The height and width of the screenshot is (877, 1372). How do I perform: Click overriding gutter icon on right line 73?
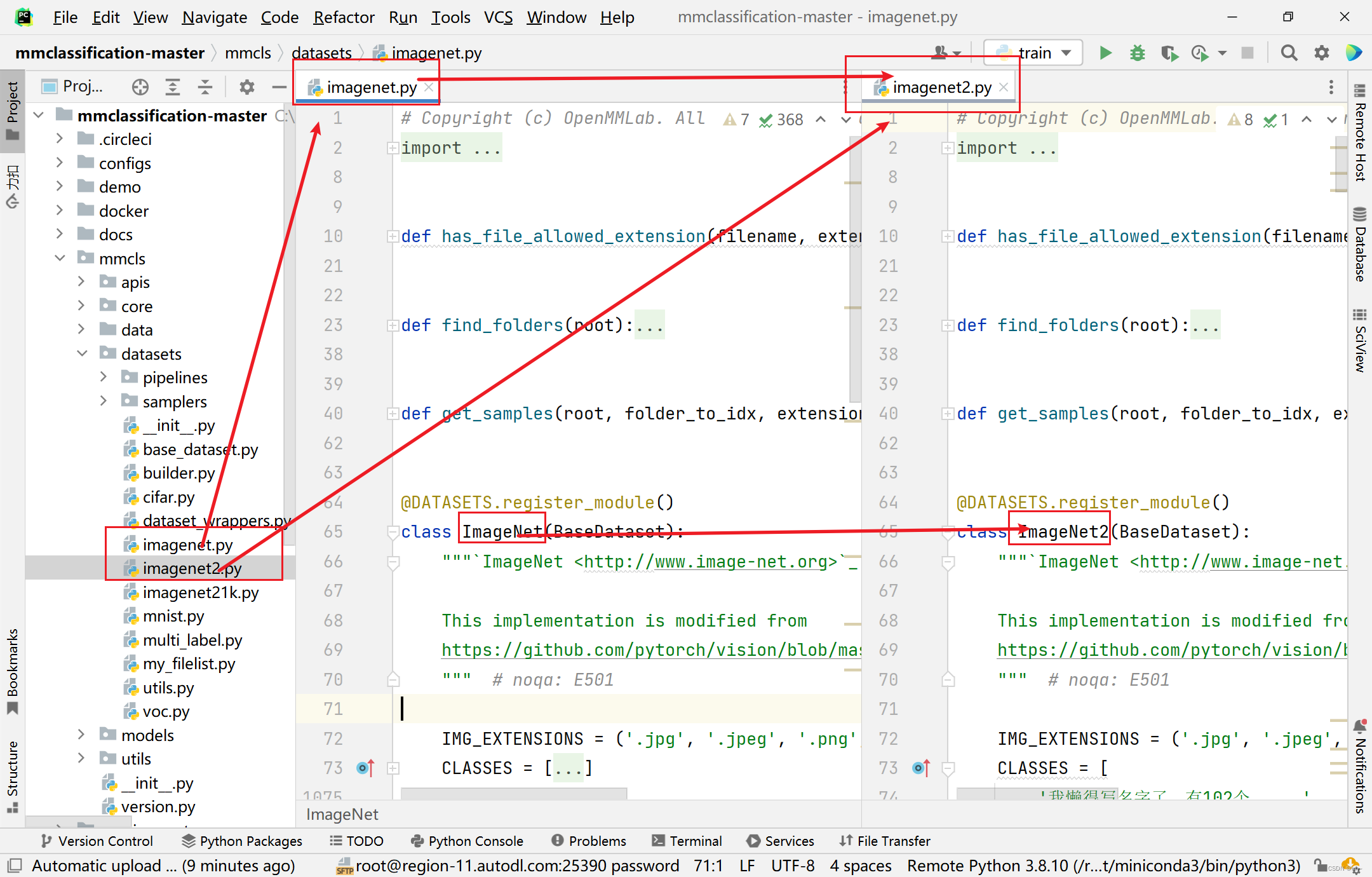click(x=921, y=768)
